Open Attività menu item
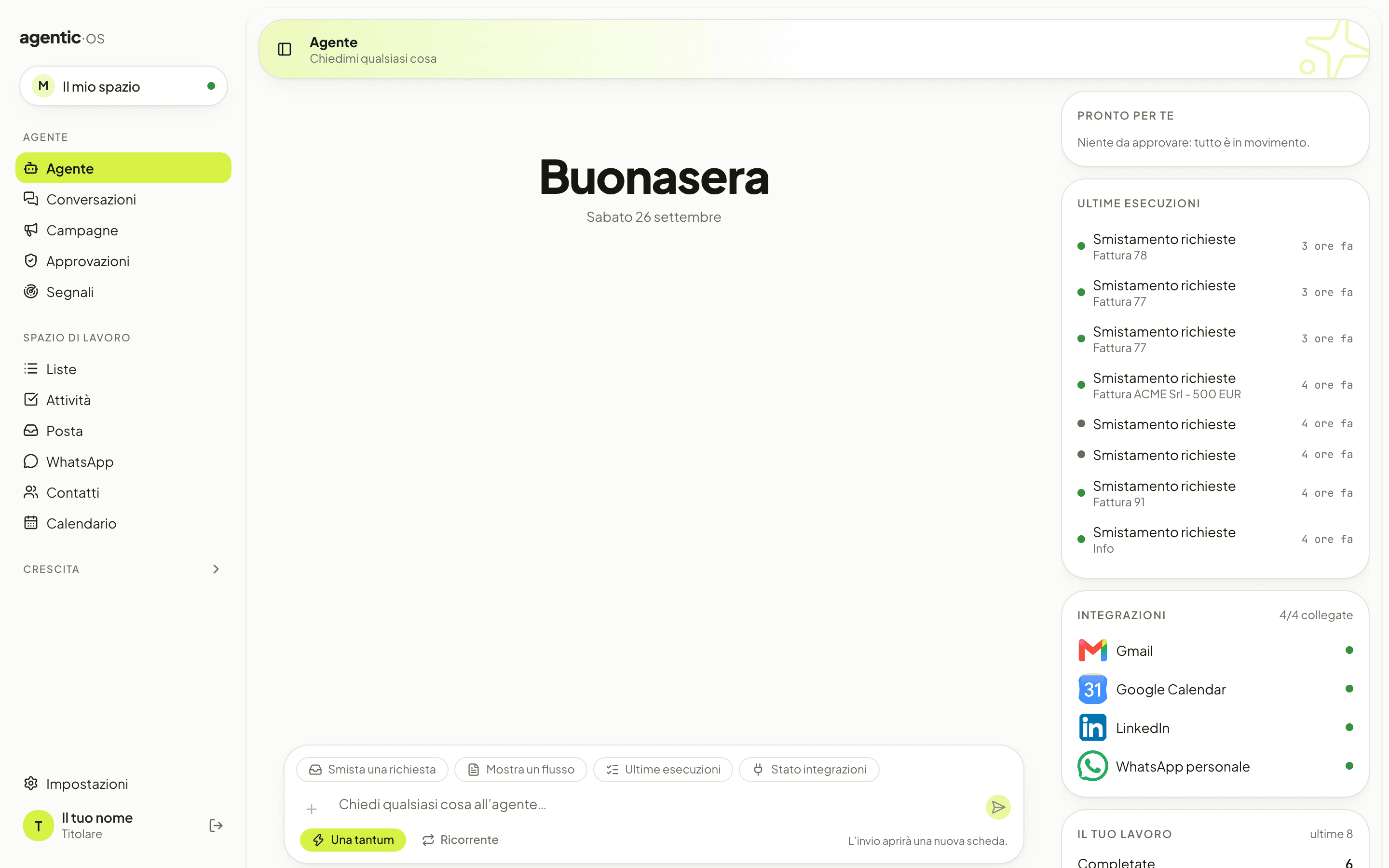The width and height of the screenshot is (1389, 868). click(x=123, y=400)
